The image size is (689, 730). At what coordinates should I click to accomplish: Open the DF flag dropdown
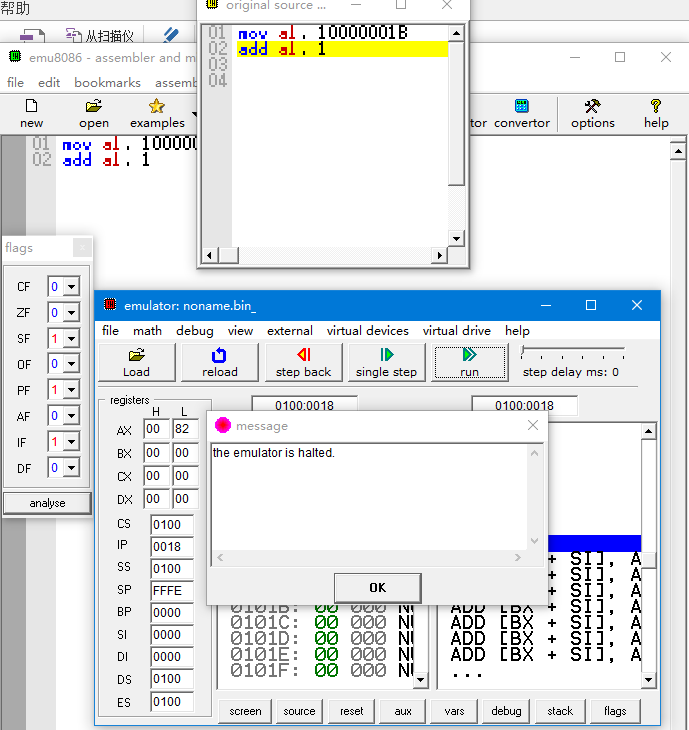pos(71,468)
